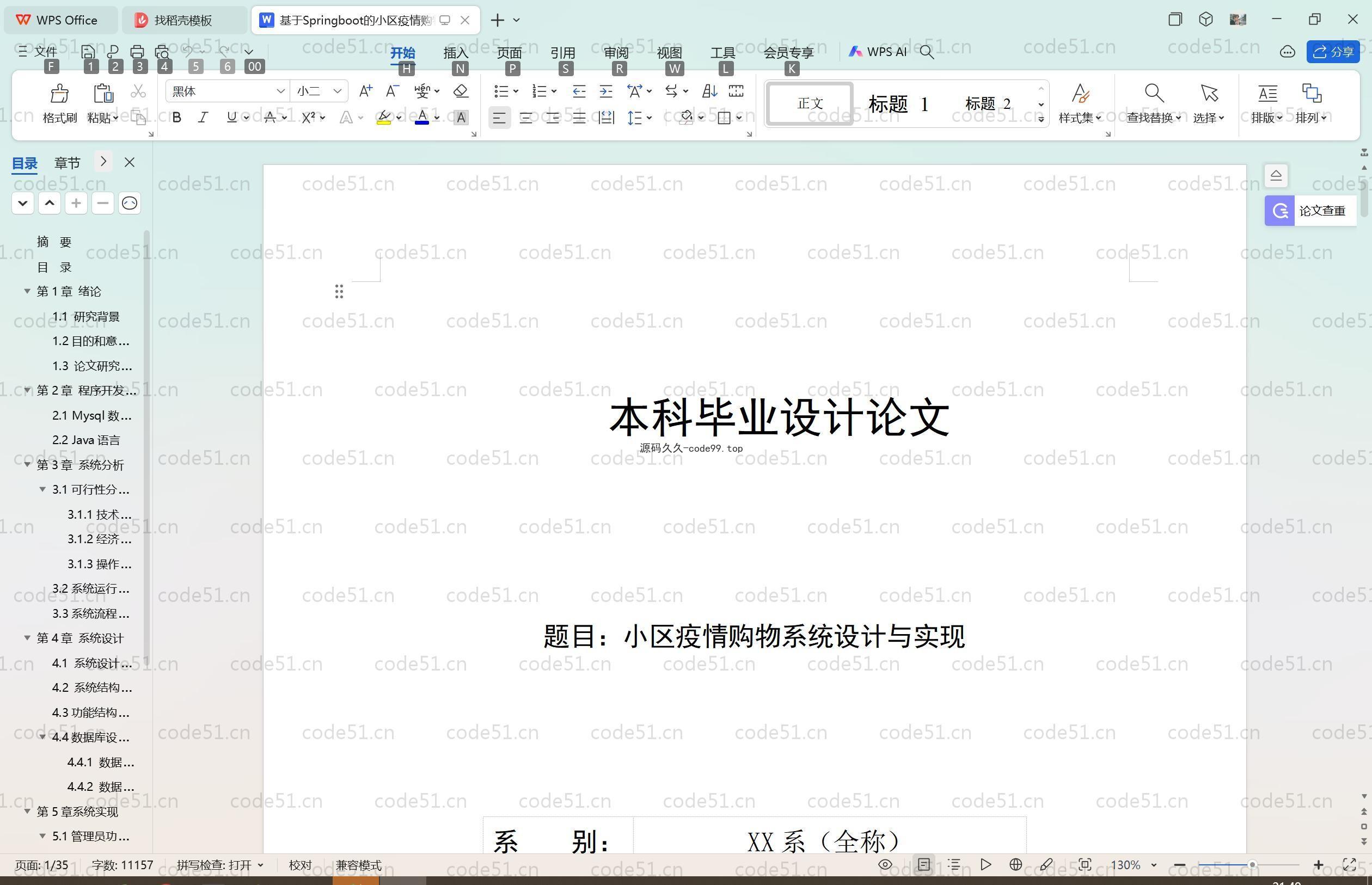Toggle underline formatting
This screenshot has width=1372, height=885.
[x=231, y=118]
